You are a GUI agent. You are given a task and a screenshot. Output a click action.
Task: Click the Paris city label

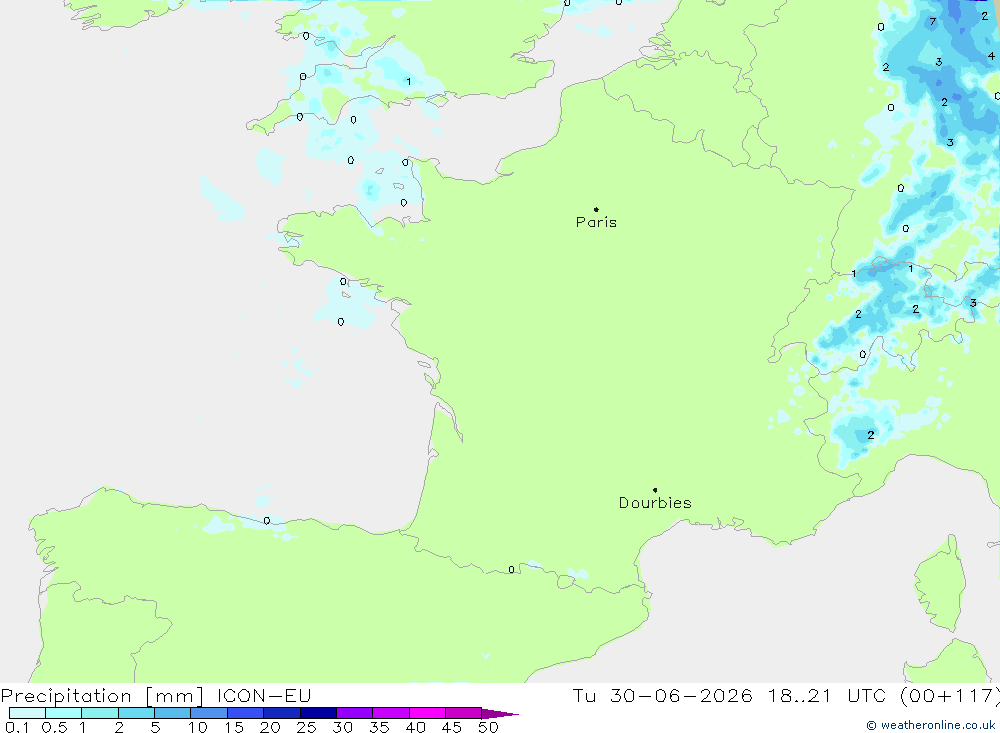(596, 222)
